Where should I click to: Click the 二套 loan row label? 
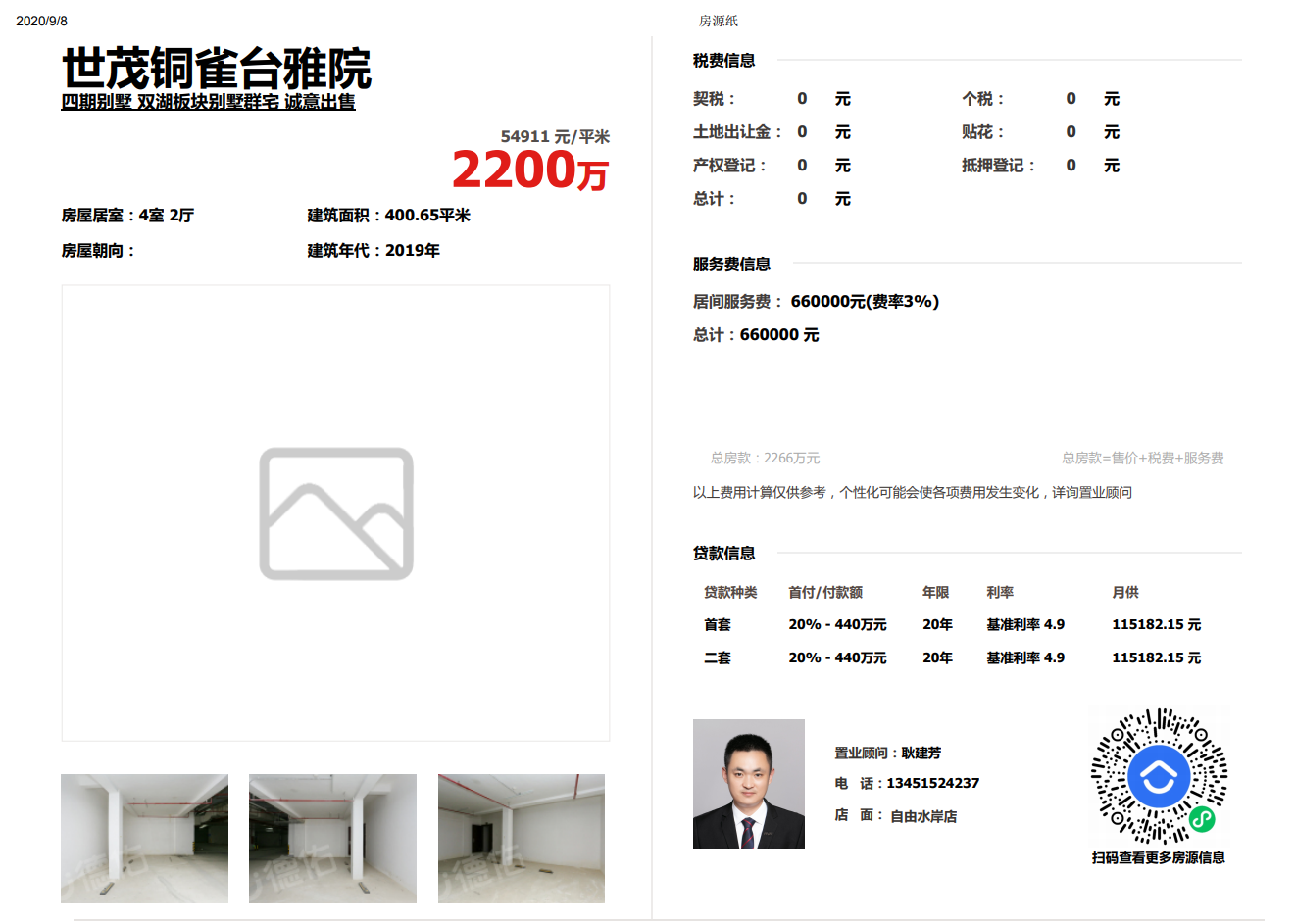(x=717, y=657)
